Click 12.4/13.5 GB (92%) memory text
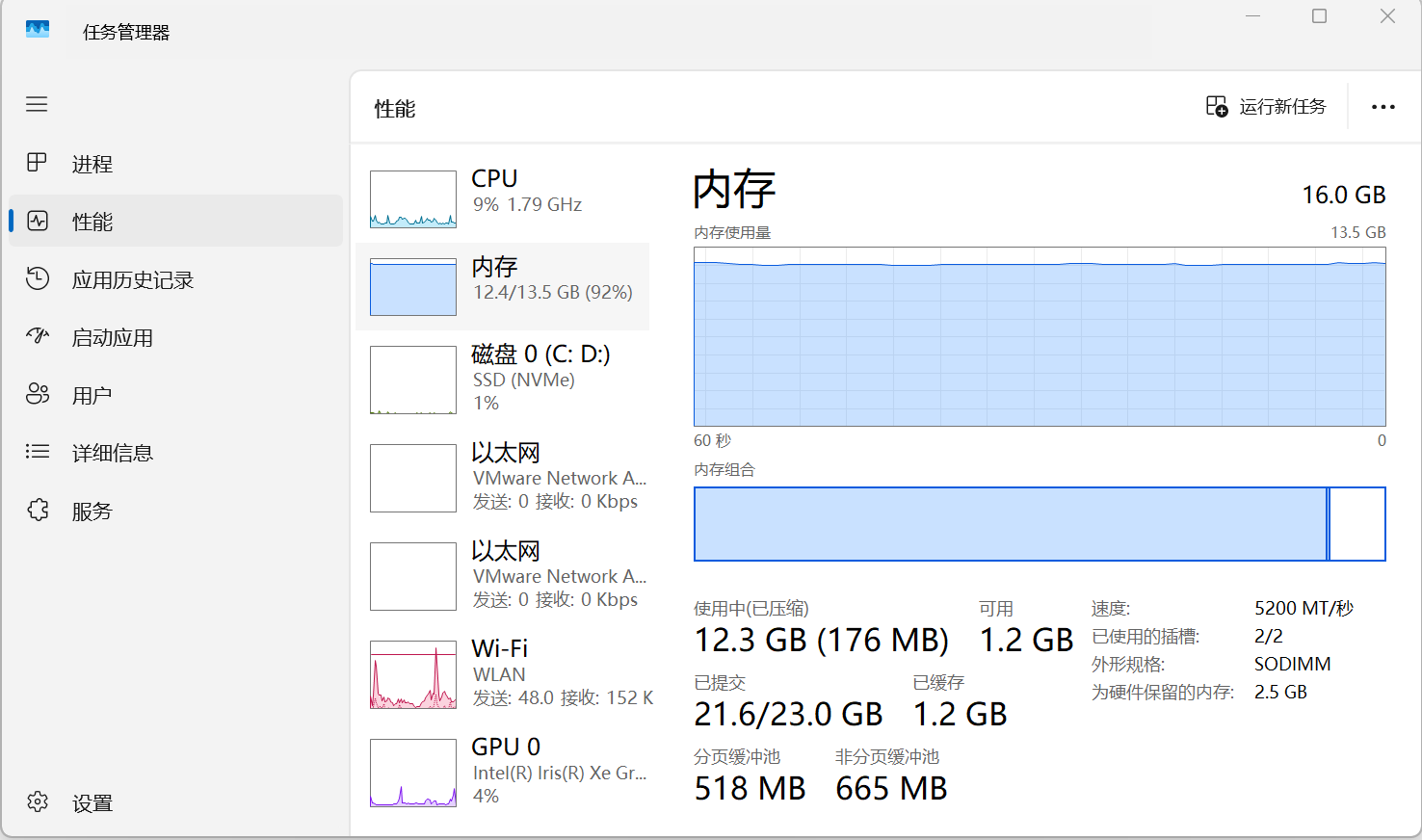This screenshot has height=840, width=1422. pos(553,292)
